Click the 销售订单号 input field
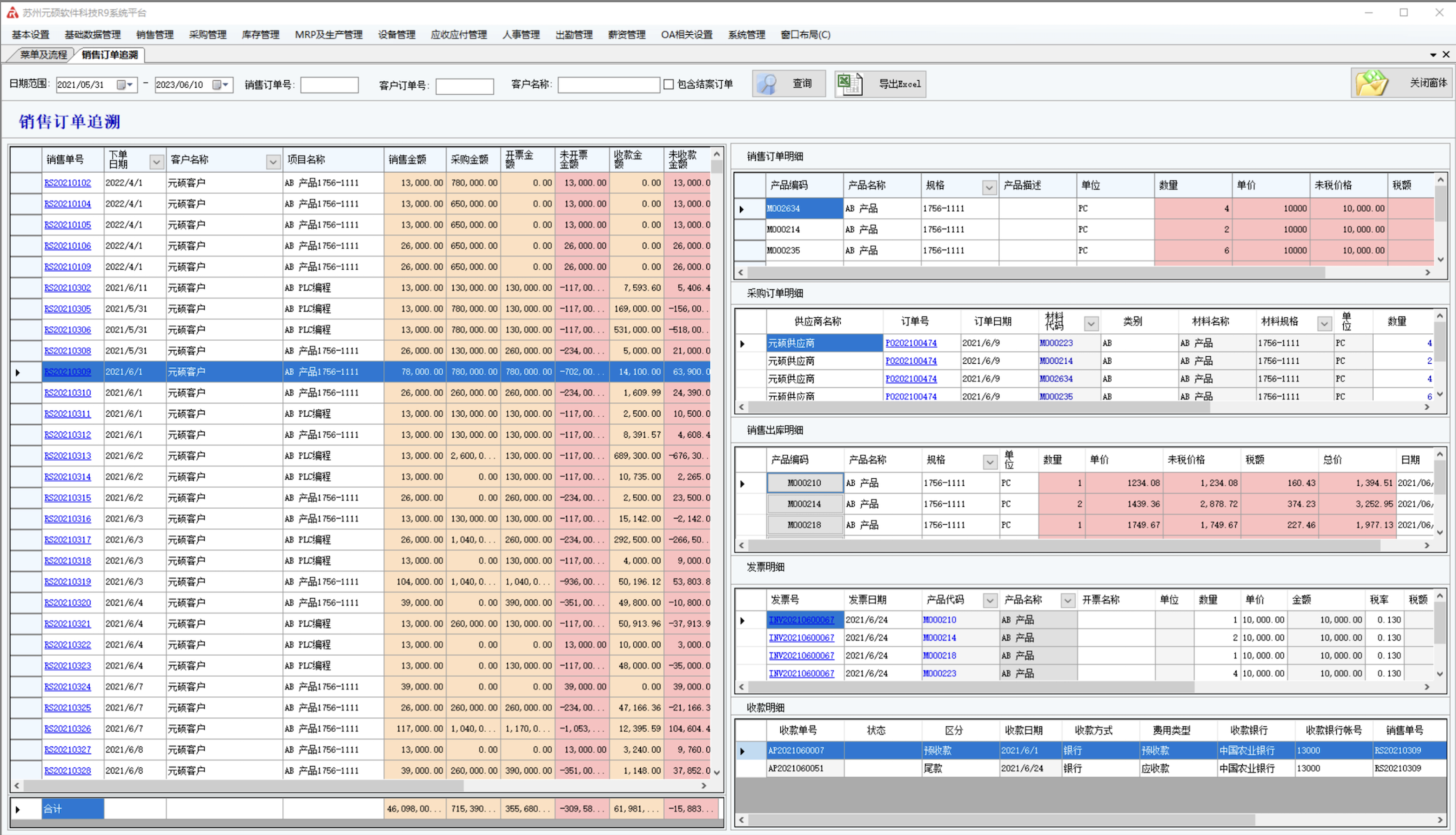 tap(330, 84)
